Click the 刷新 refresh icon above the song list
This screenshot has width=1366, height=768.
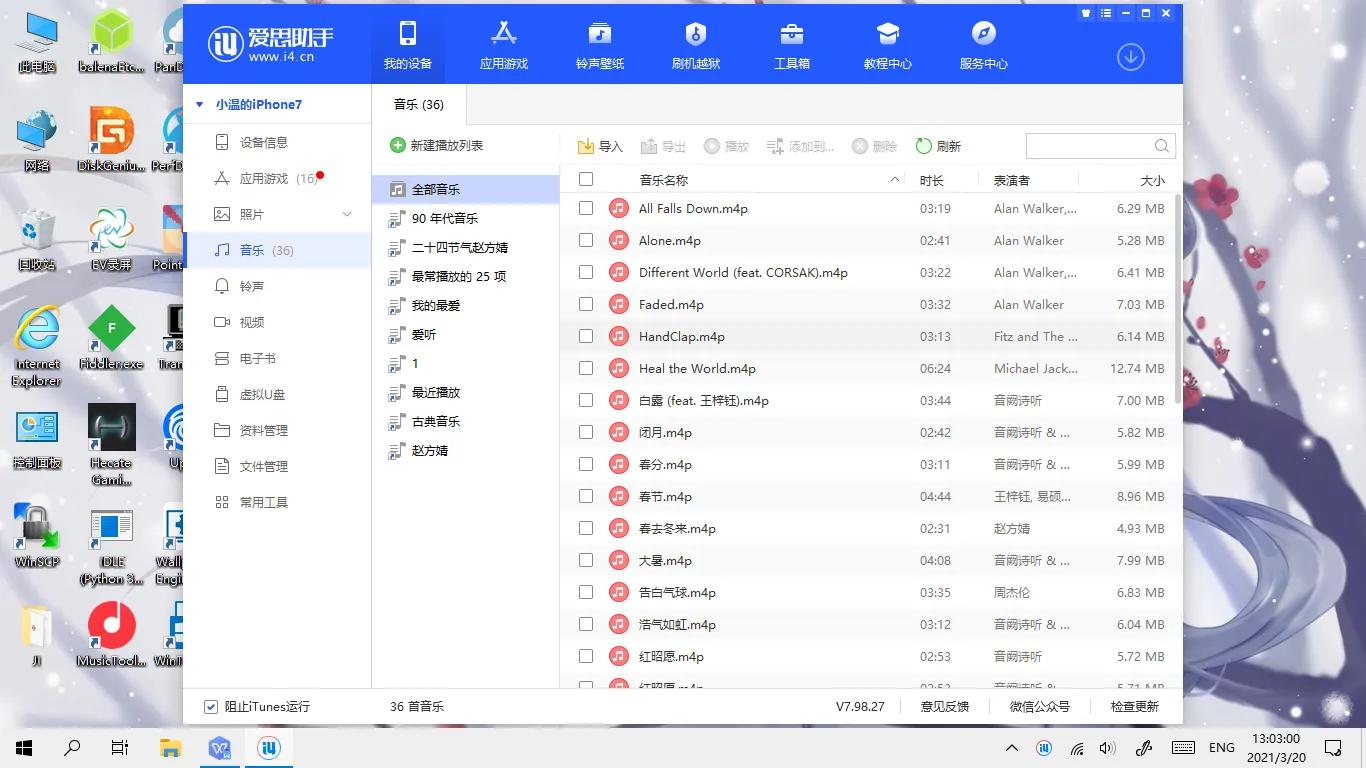click(938, 146)
